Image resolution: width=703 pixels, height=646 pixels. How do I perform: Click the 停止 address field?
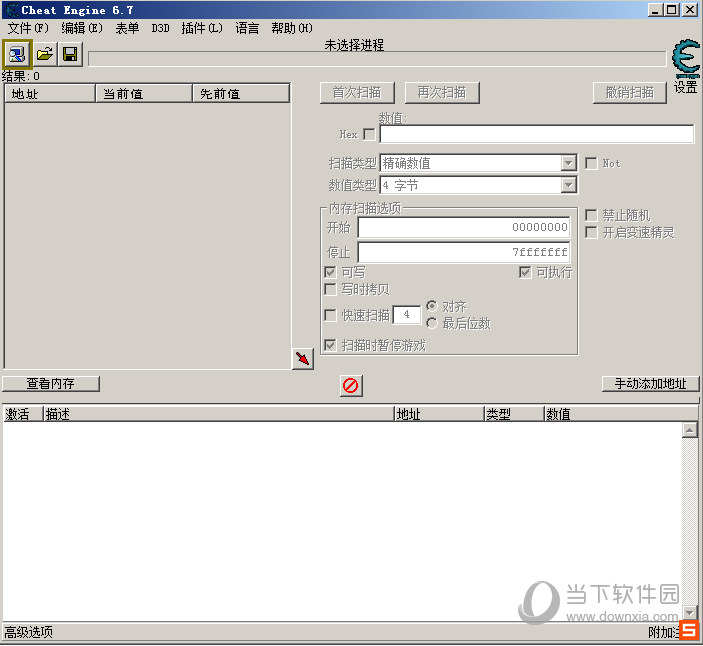tap(464, 252)
